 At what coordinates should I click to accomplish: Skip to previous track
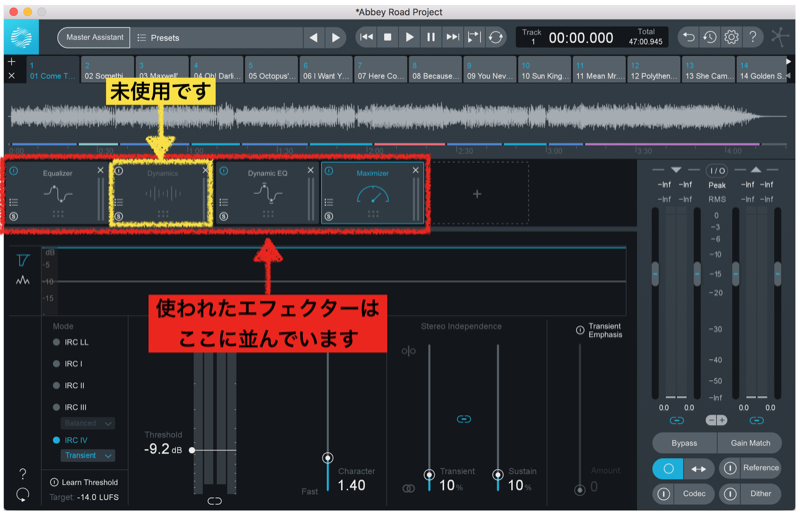(366, 37)
